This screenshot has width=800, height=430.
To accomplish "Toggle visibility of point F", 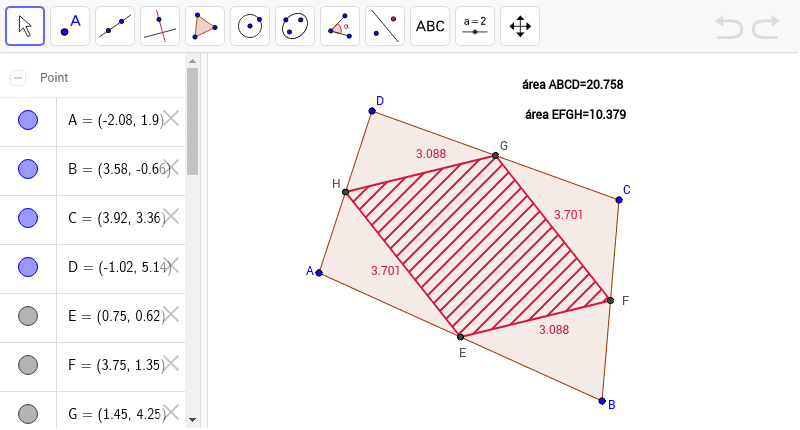I will (28, 365).
